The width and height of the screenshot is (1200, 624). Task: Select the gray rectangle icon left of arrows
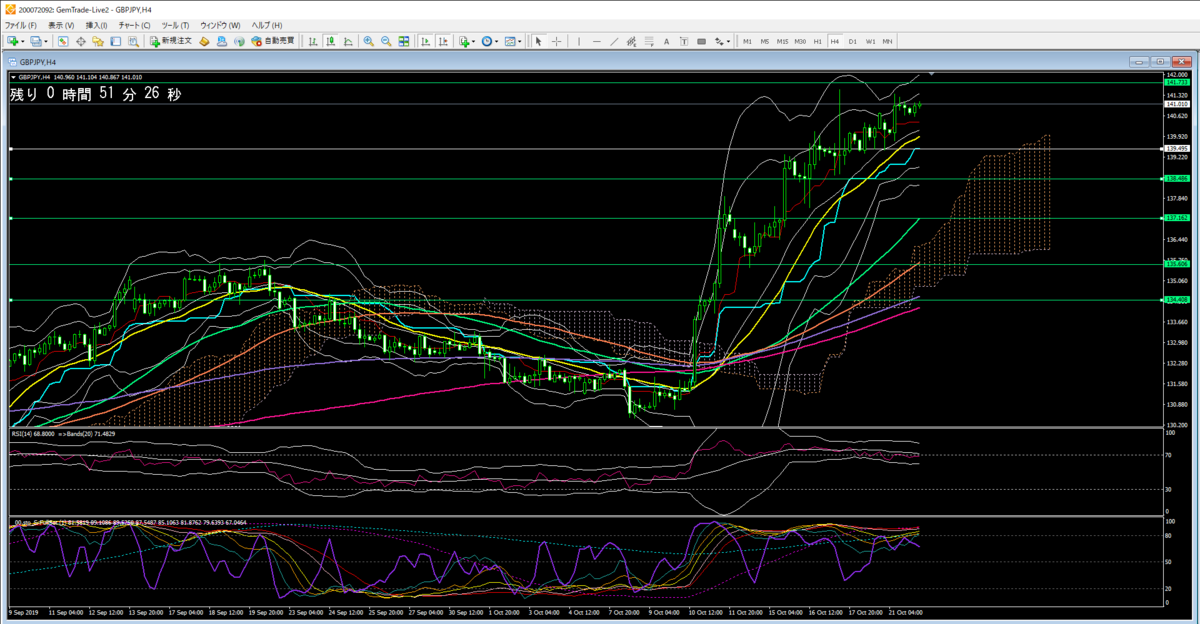pos(701,41)
